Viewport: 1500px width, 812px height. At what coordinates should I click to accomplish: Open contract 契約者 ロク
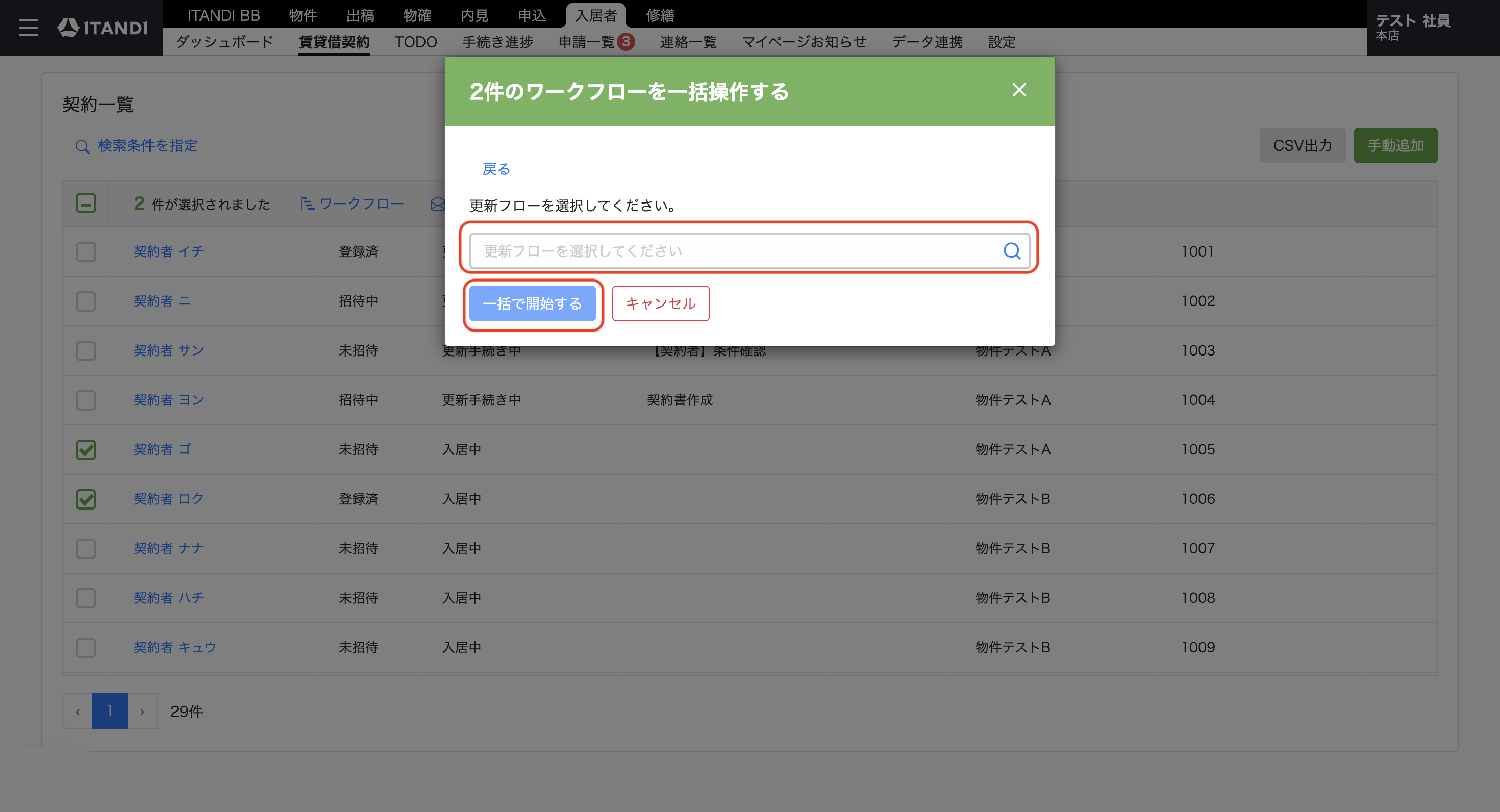169,499
